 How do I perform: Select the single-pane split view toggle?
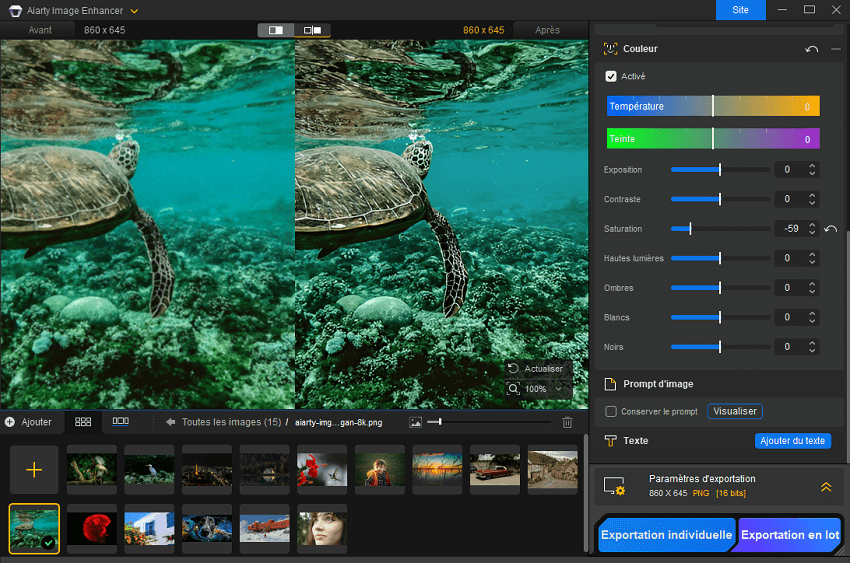pos(276,30)
